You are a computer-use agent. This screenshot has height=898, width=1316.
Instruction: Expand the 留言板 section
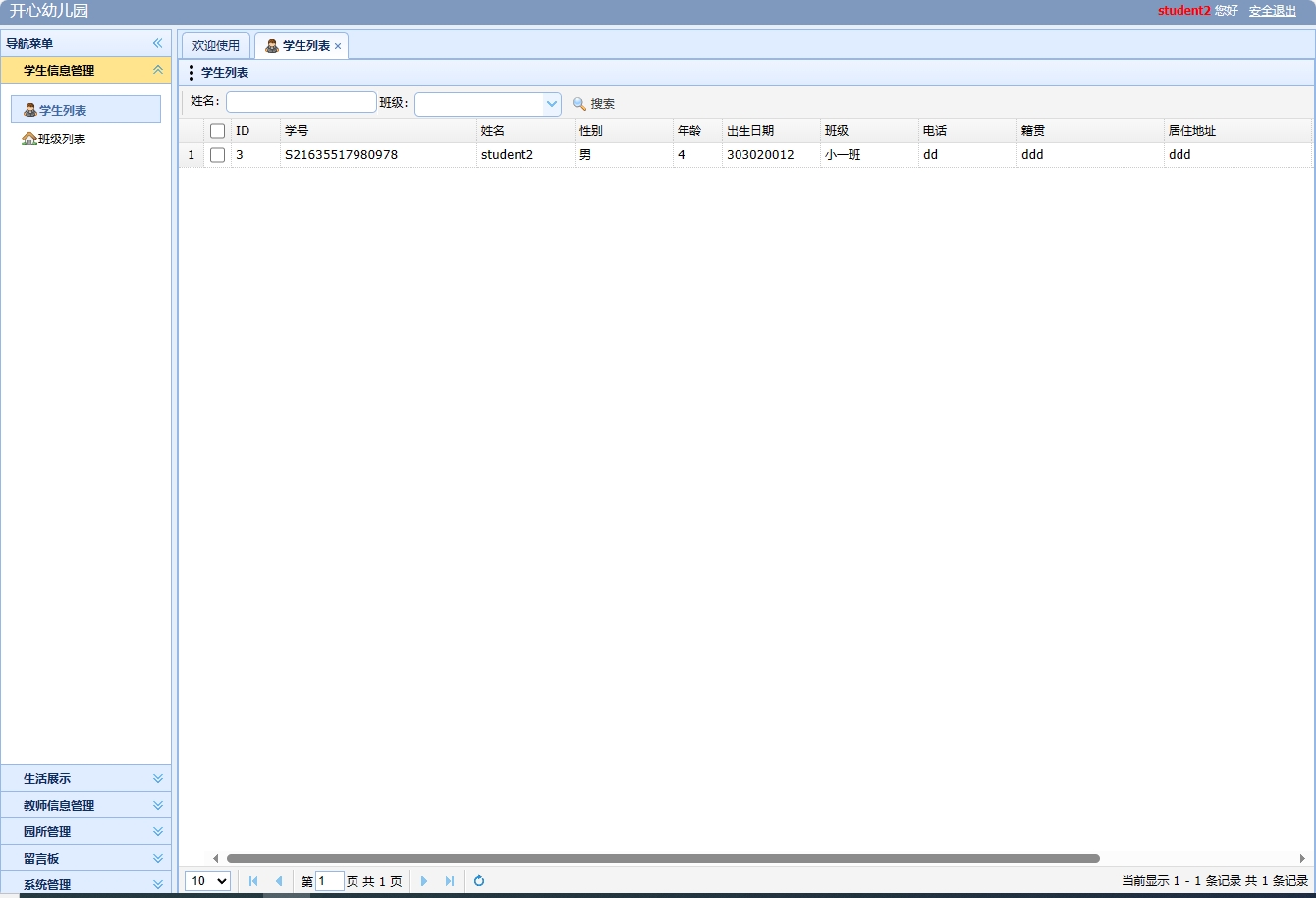point(157,858)
